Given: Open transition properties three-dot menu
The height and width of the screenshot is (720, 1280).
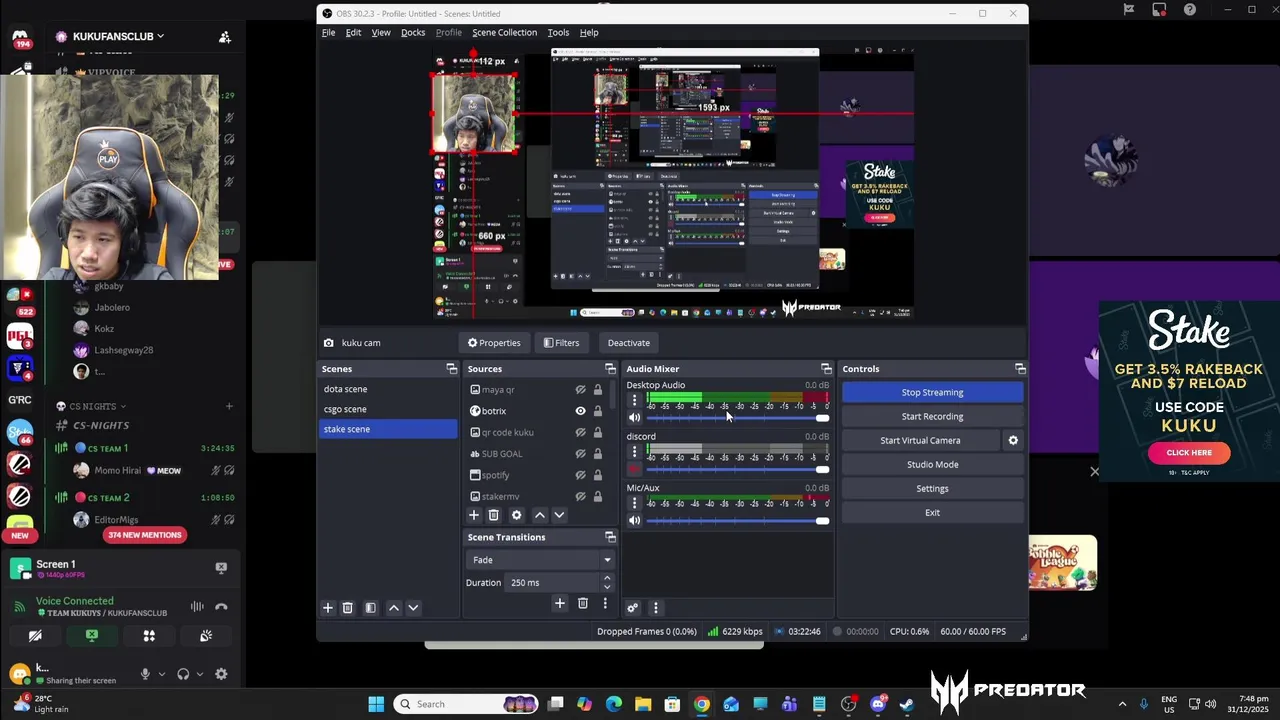Looking at the screenshot, I should (605, 603).
